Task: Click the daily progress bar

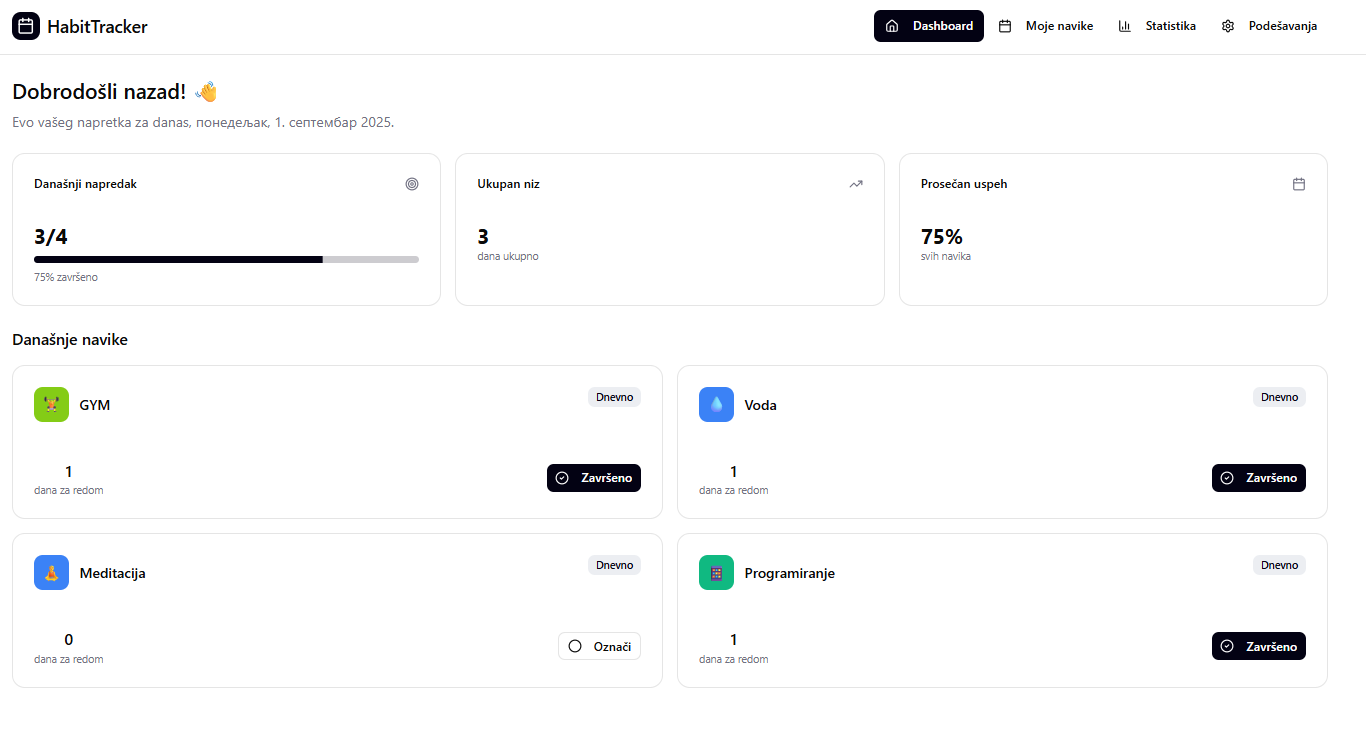Action: point(226,259)
